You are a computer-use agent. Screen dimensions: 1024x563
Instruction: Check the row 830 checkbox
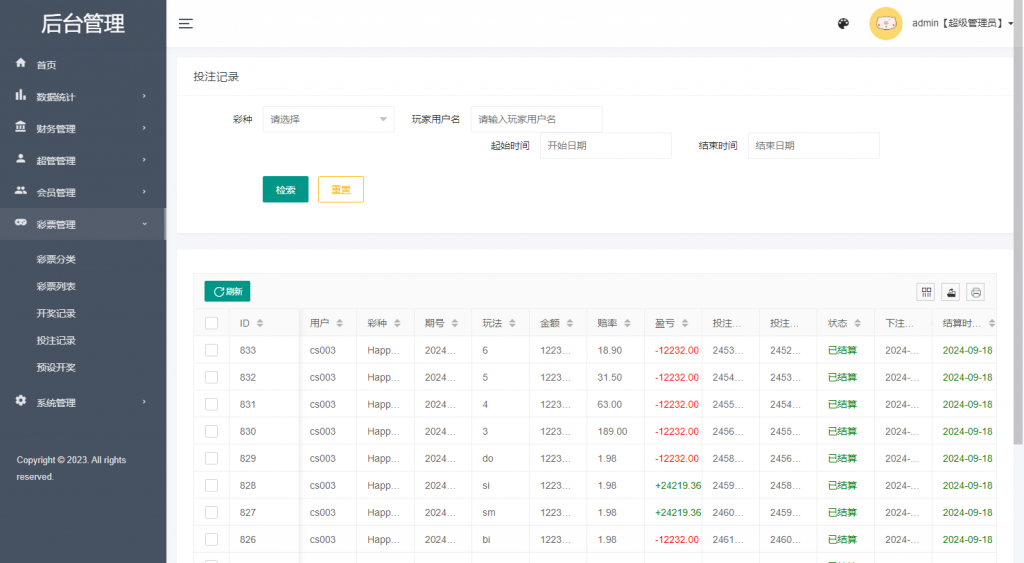(212, 432)
